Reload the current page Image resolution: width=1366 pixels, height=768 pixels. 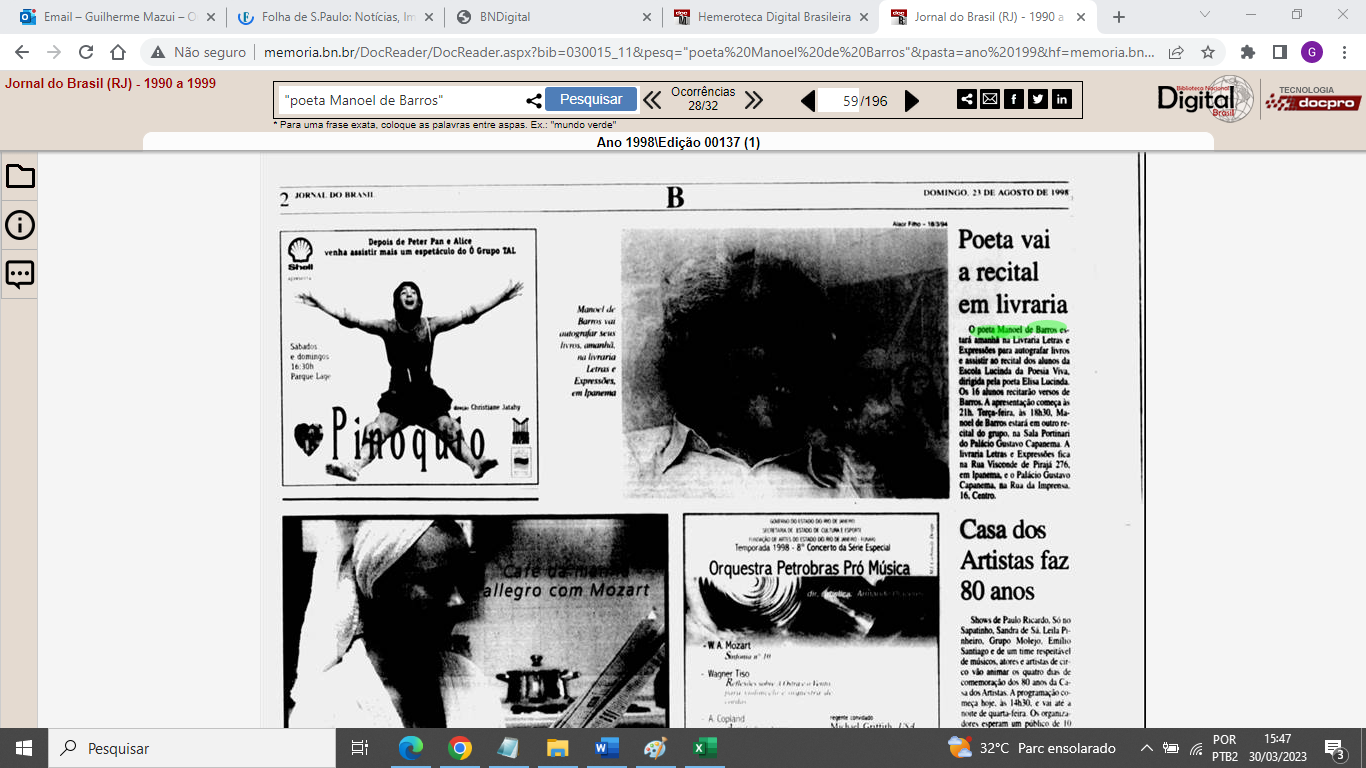click(86, 52)
